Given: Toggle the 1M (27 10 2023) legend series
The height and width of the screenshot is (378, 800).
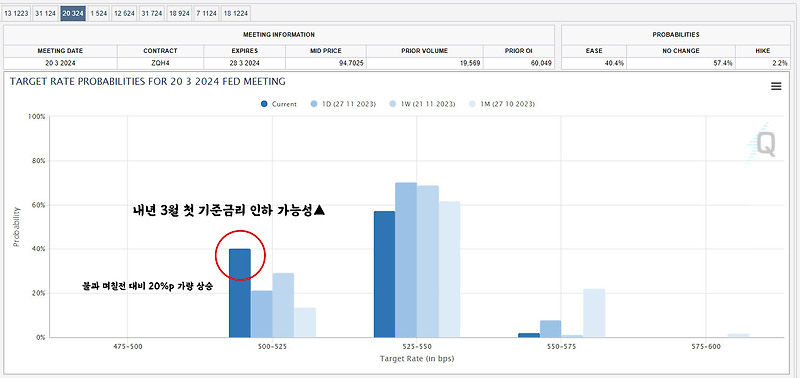Looking at the screenshot, I should point(502,104).
